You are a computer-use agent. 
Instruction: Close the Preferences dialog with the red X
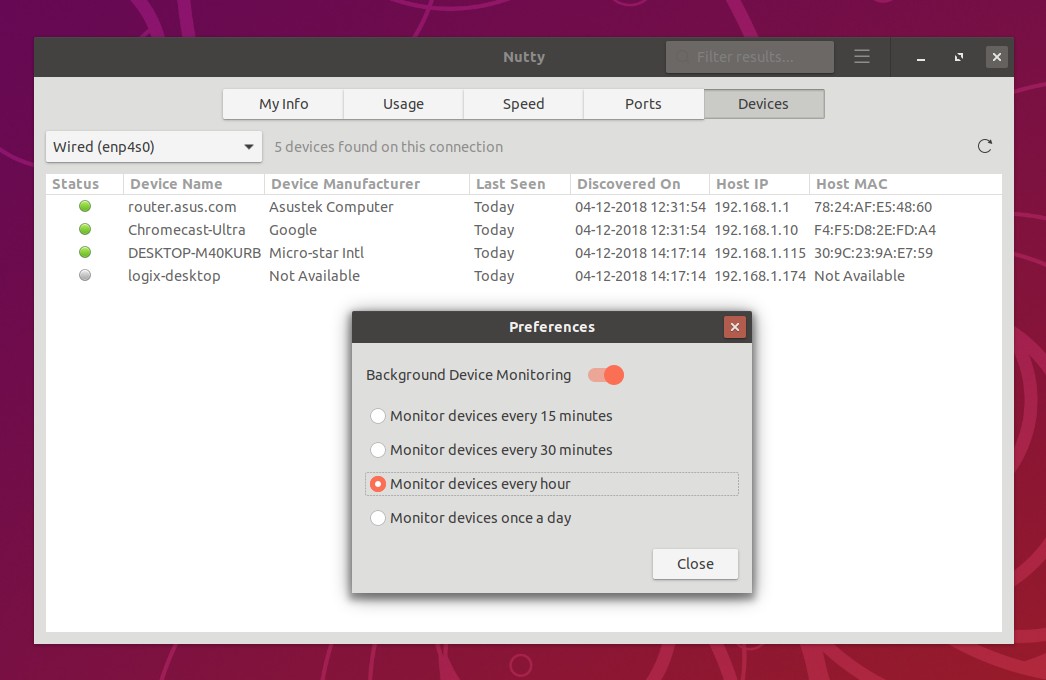pos(735,326)
